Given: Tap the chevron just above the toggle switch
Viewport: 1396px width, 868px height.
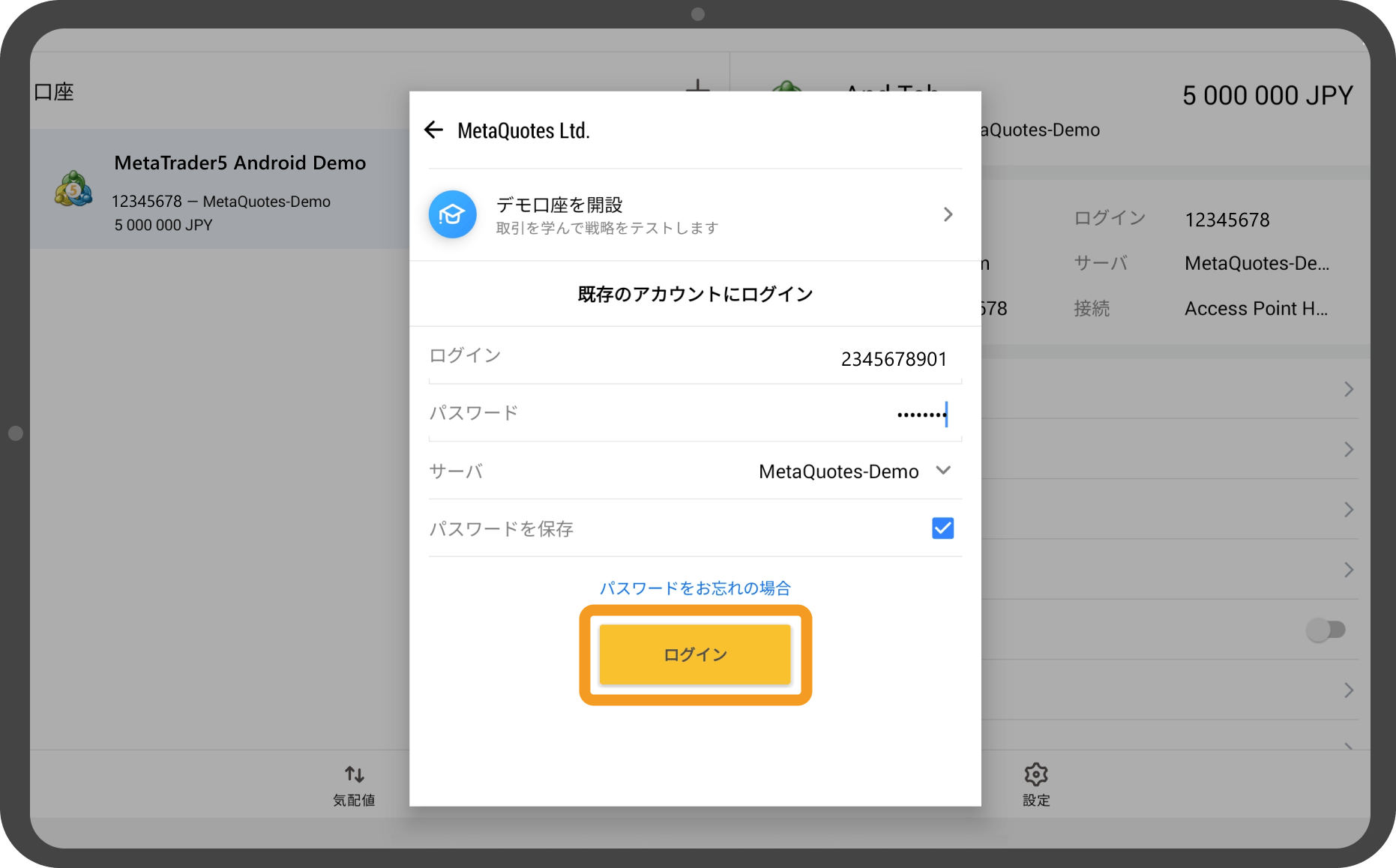Looking at the screenshot, I should pyautogui.click(x=1349, y=570).
